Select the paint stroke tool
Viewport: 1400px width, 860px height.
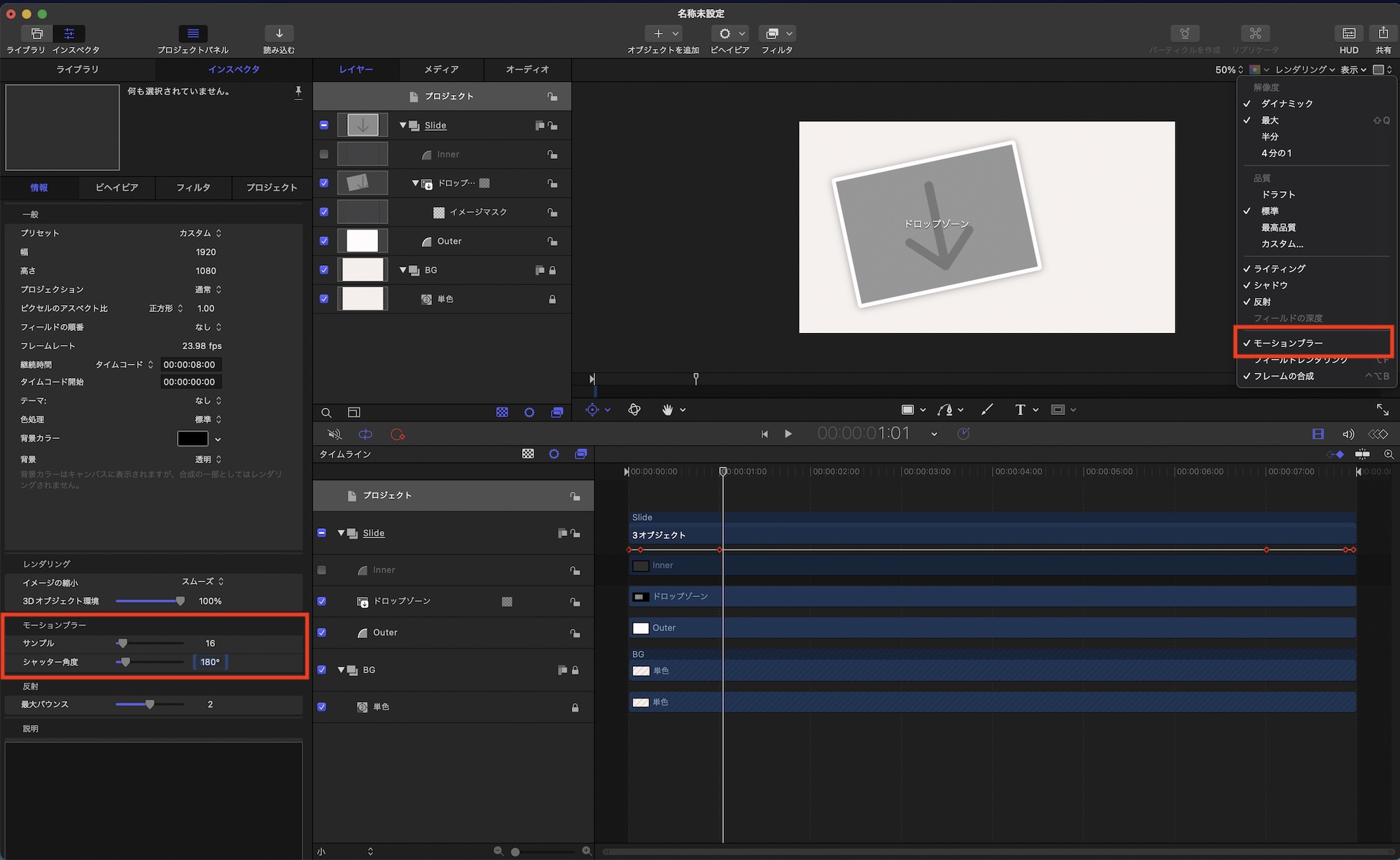(987, 410)
